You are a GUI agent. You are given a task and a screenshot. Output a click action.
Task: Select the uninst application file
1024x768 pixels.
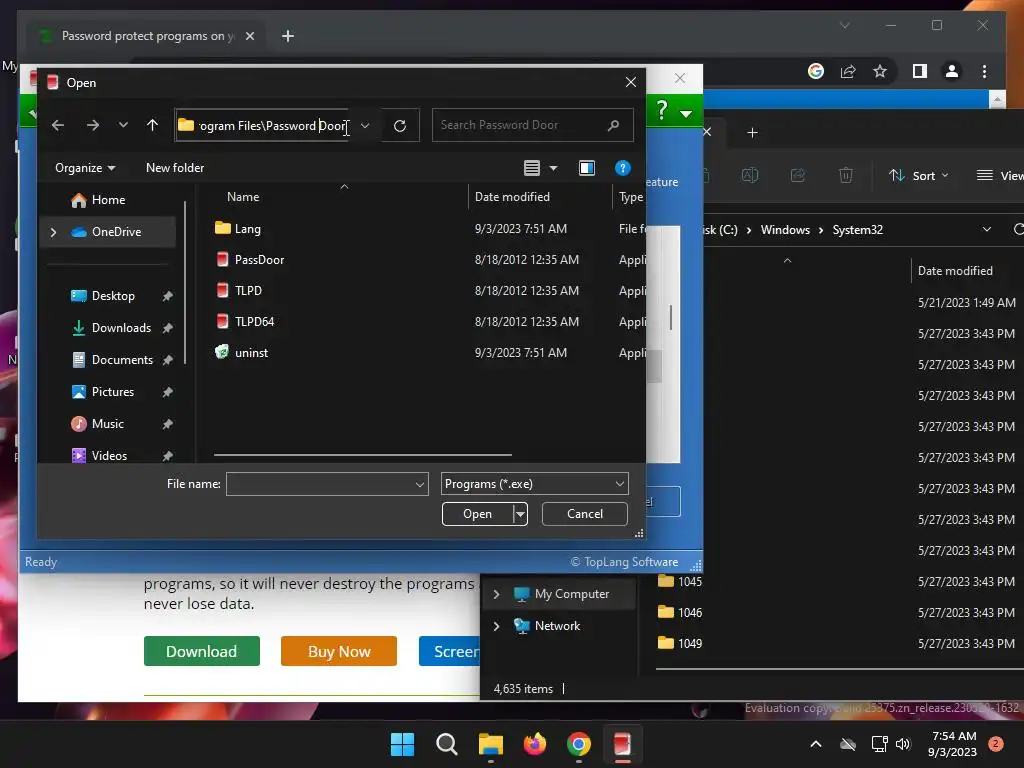pyautogui.click(x=251, y=353)
